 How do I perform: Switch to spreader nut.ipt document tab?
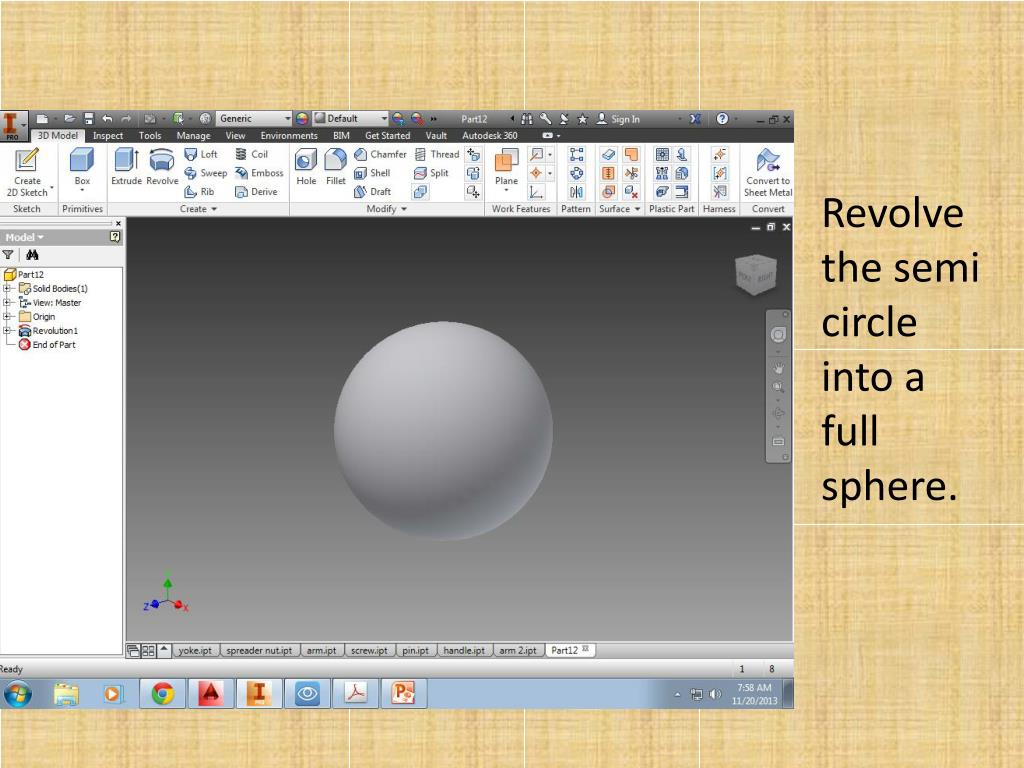click(259, 650)
